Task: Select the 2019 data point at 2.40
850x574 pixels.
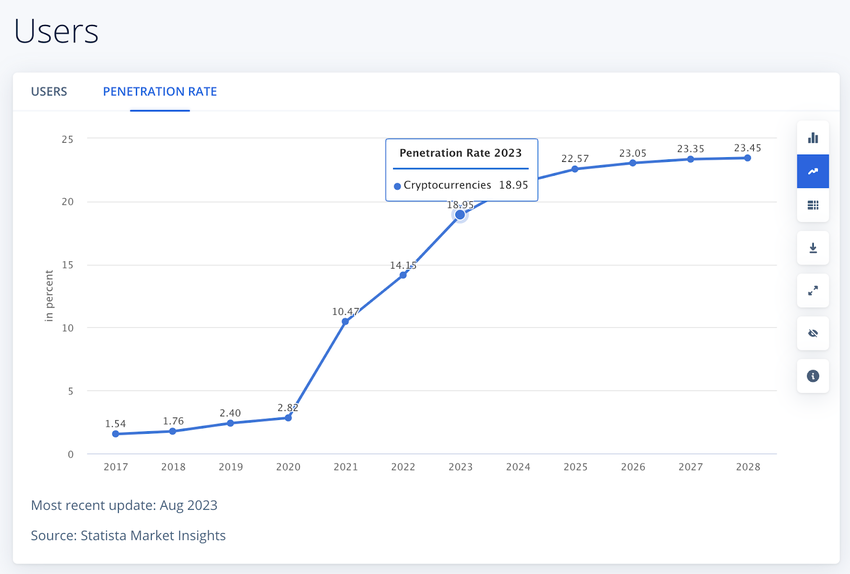Action: click(x=230, y=423)
